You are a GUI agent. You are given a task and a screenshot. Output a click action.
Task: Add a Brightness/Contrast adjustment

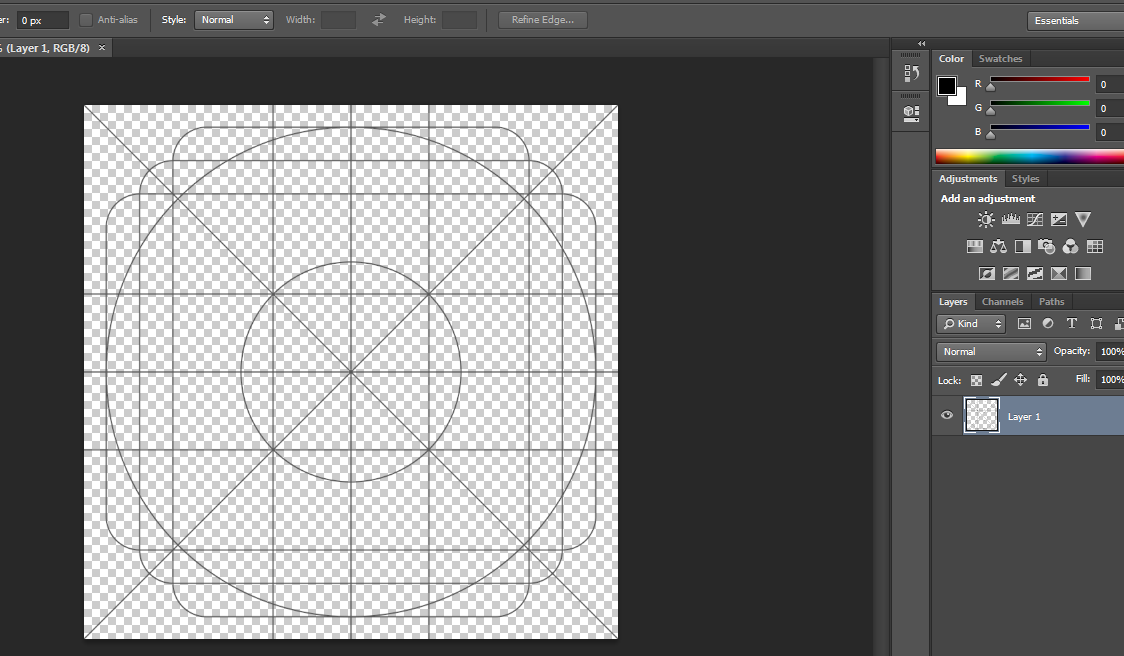986,220
